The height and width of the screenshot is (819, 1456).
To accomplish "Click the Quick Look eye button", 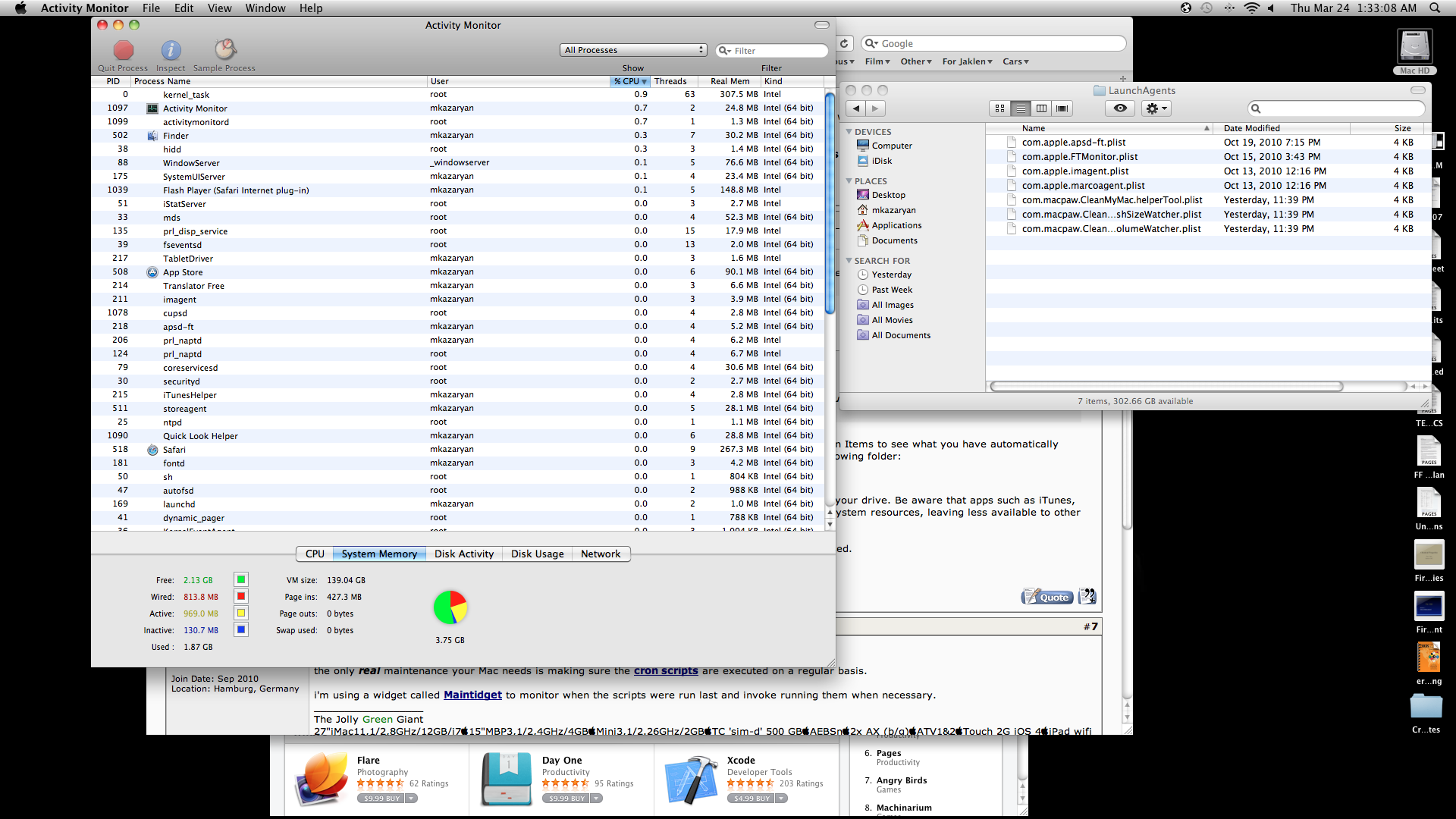I will pyautogui.click(x=1120, y=108).
